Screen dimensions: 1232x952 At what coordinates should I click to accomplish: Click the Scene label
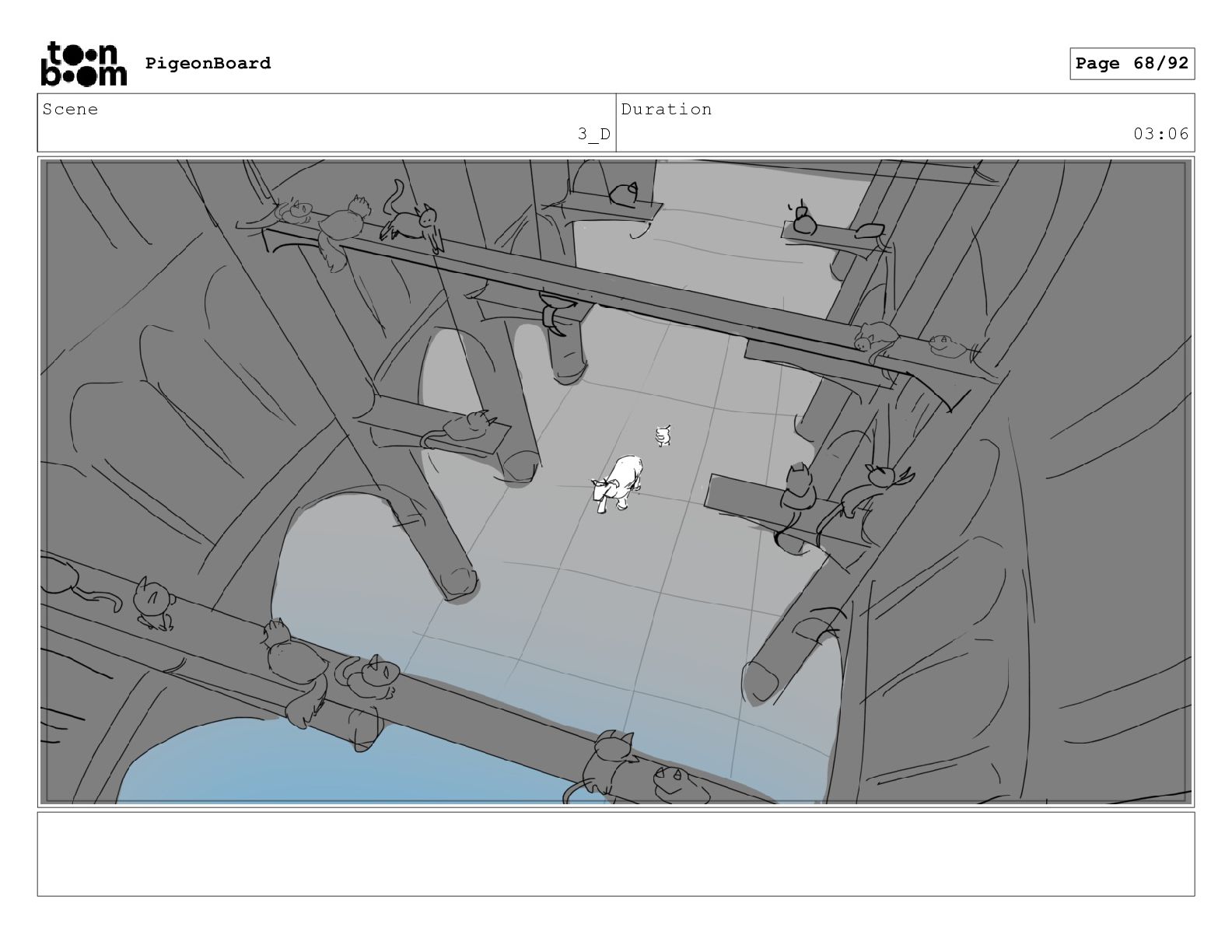coord(70,109)
